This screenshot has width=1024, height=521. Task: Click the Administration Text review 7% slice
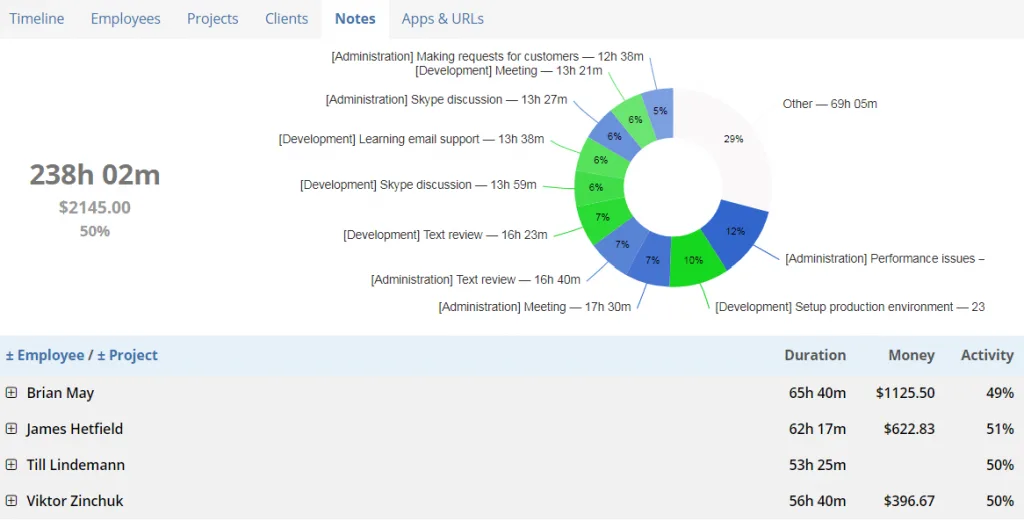tap(622, 244)
